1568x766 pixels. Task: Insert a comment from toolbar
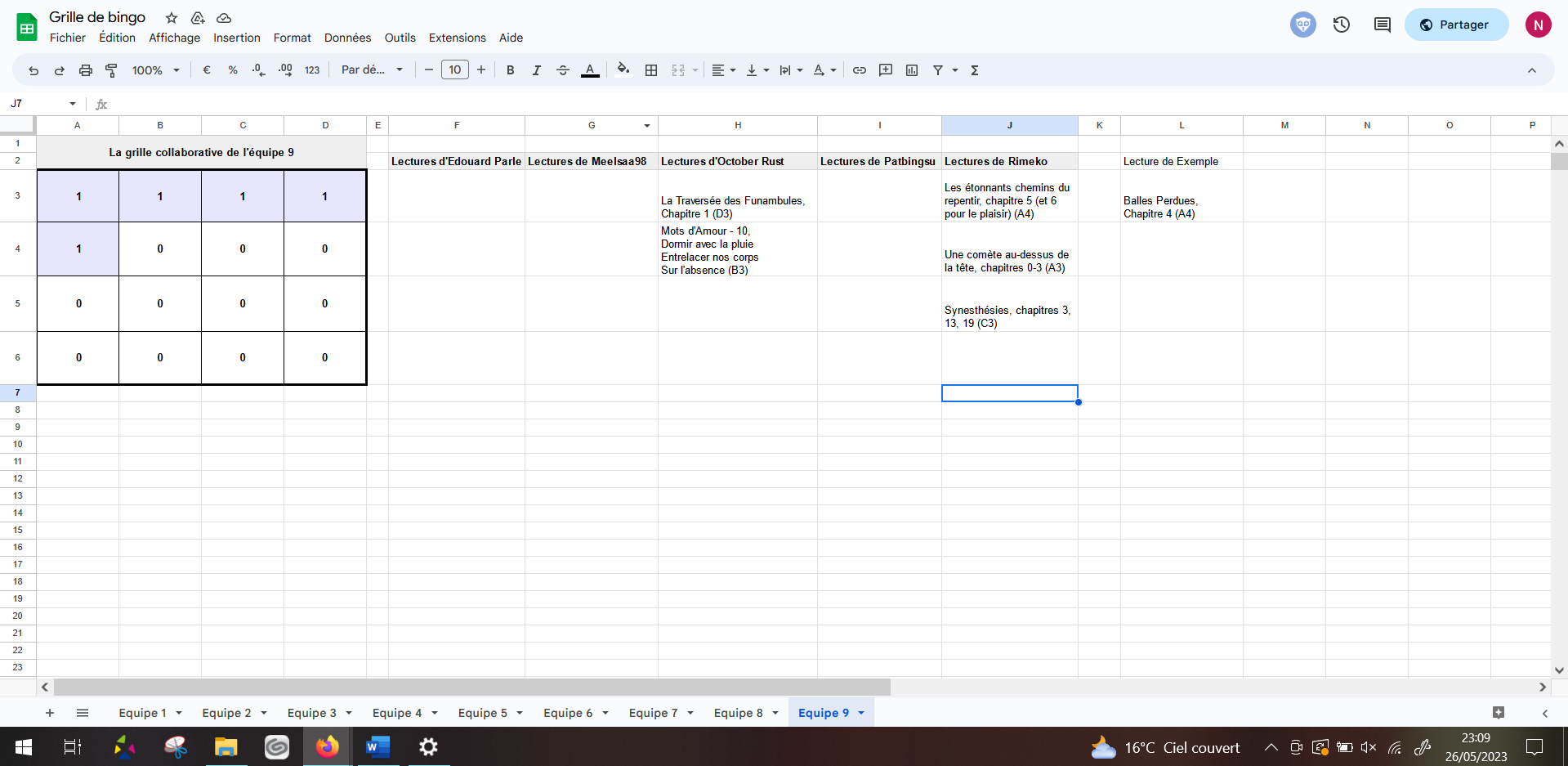click(x=886, y=70)
